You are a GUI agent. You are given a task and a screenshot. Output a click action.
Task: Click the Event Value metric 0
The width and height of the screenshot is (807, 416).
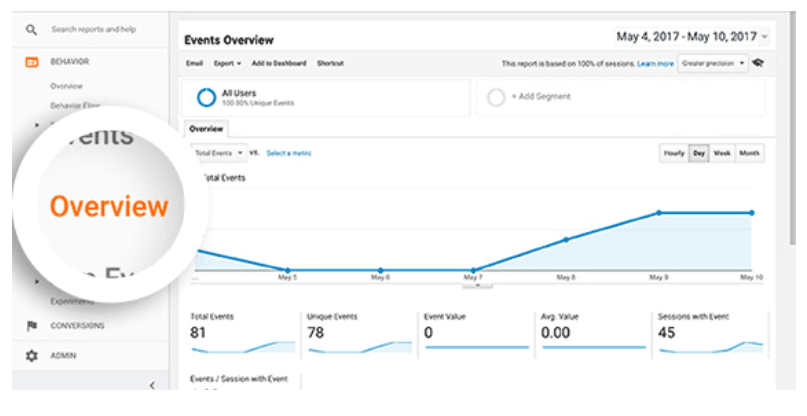pos(428,333)
